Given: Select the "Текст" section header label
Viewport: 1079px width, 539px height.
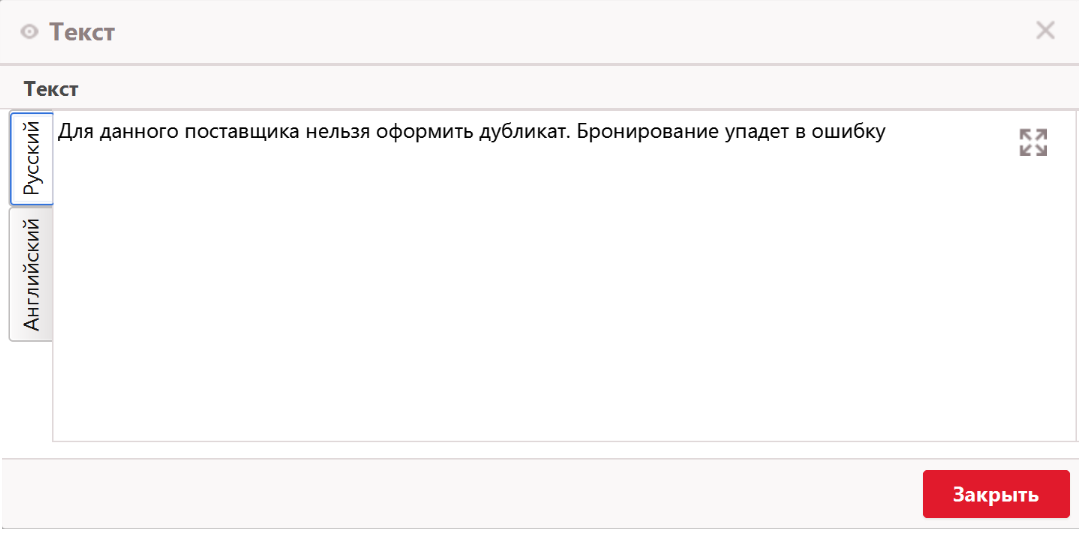Looking at the screenshot, I should pos(51,89).
